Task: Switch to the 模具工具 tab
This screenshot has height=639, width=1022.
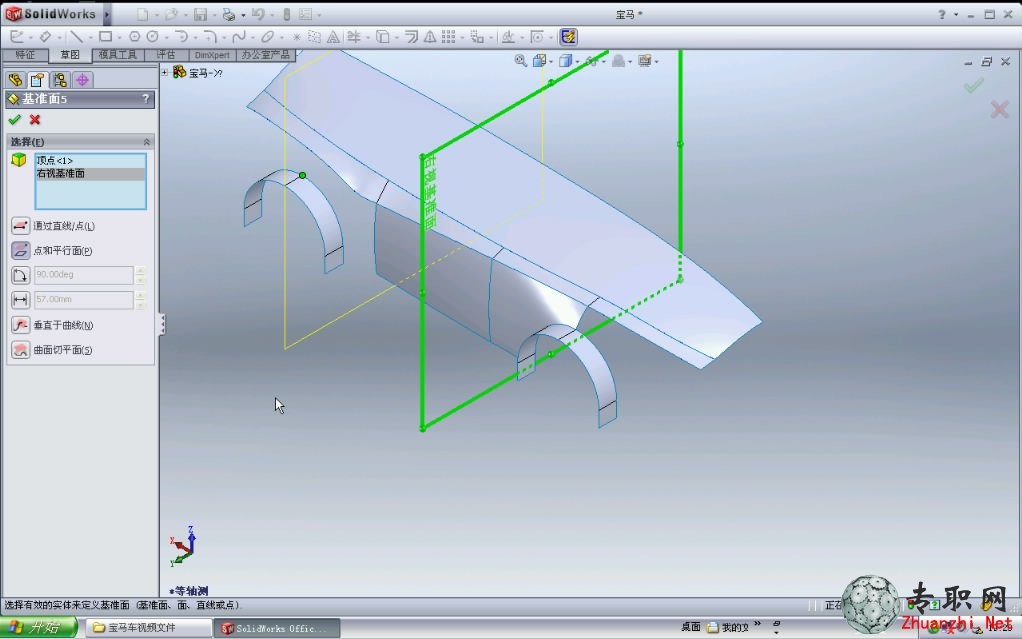Action: tap(118, 55)
